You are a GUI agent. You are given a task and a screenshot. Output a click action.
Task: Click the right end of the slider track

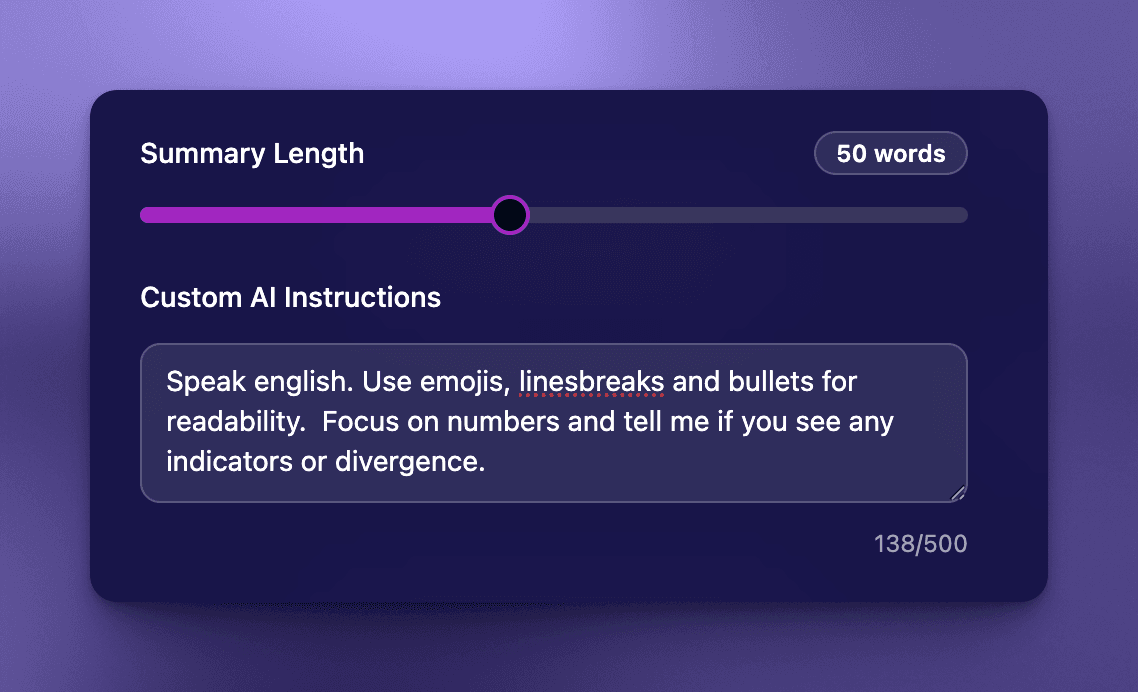tap(960, 214)
